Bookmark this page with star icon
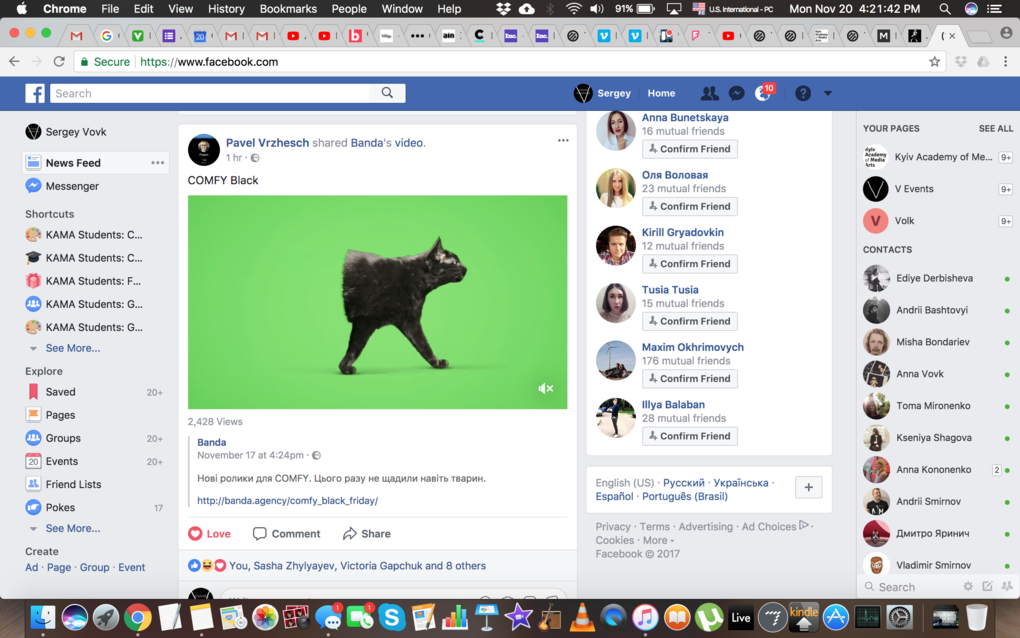1020x638 pixels. click(934, 62)
